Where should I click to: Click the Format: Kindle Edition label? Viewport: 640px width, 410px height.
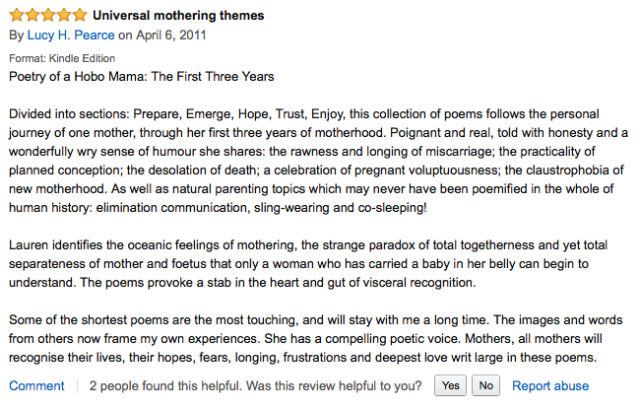[x=62, y=58]
